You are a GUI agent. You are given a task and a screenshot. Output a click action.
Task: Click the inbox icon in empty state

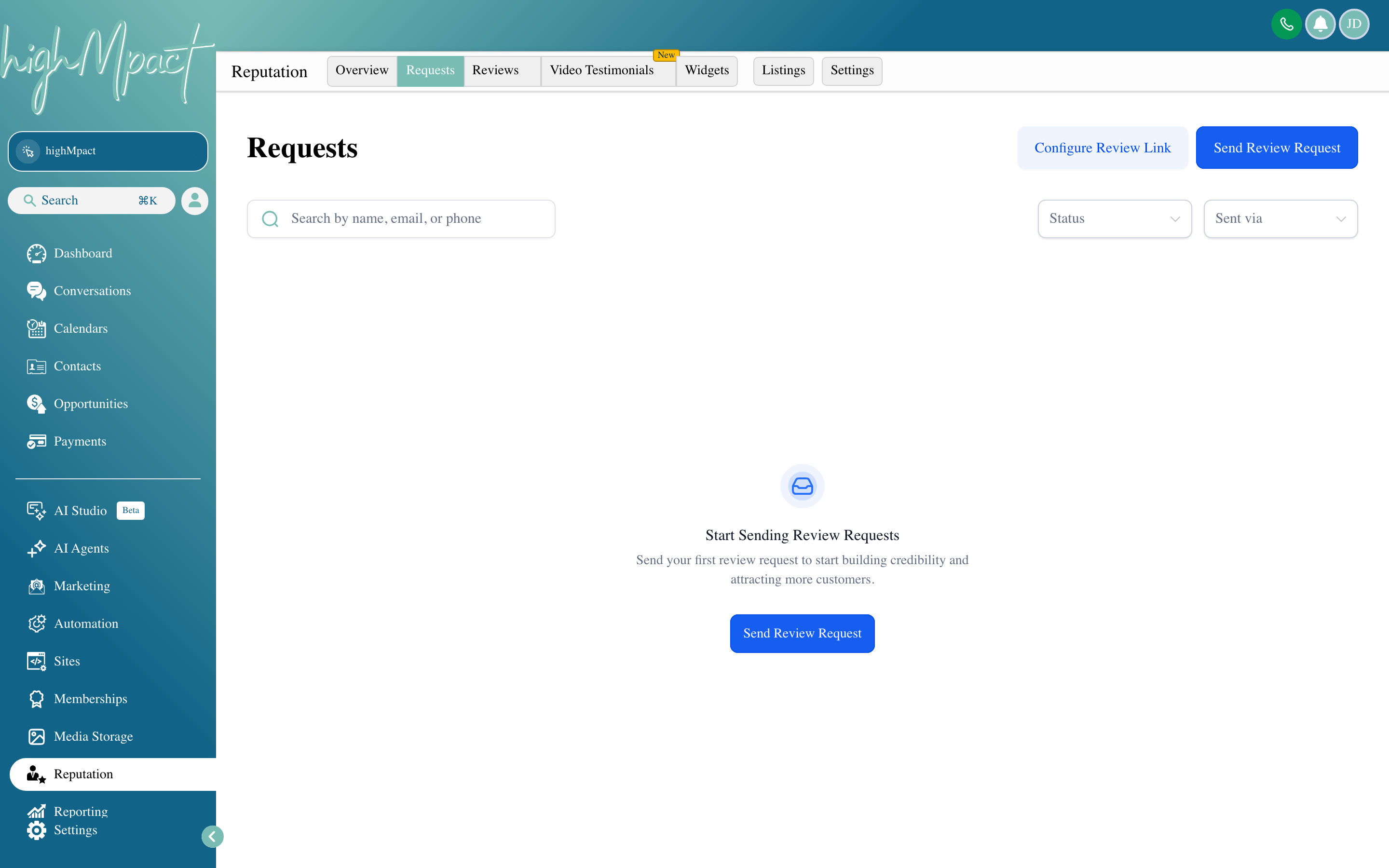[x=802, y=486]
